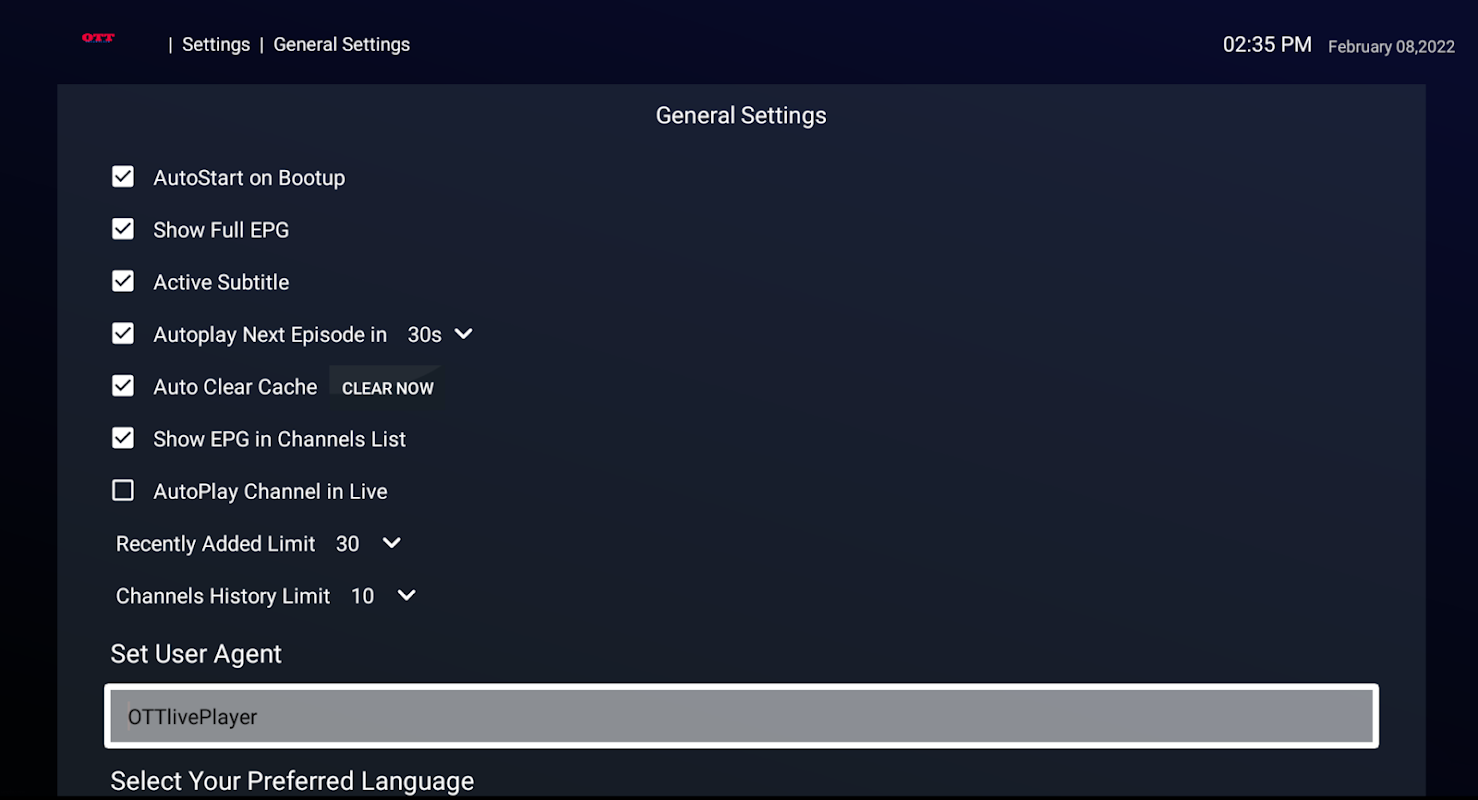Enable AutoPlay Channel in Live
The image size is (1478, 800).
click(123, 491)
